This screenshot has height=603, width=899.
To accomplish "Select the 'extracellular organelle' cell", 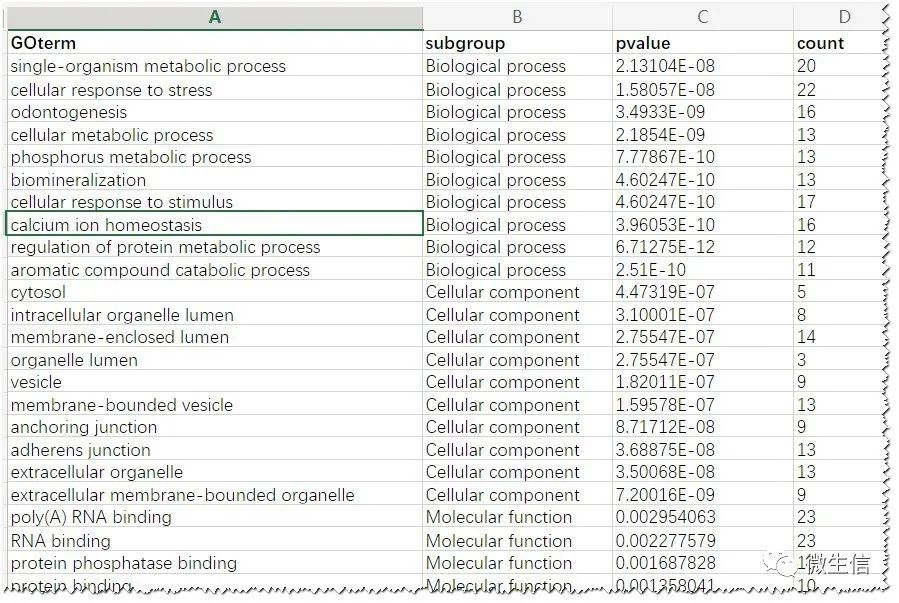I will point(214,472).
